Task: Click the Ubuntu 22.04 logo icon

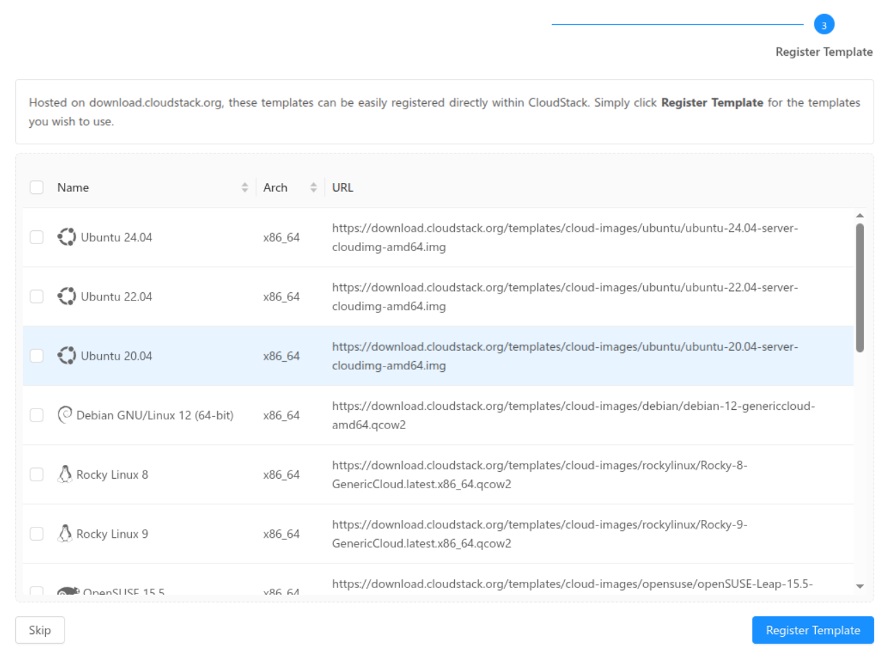Action: tap(67, 296)
